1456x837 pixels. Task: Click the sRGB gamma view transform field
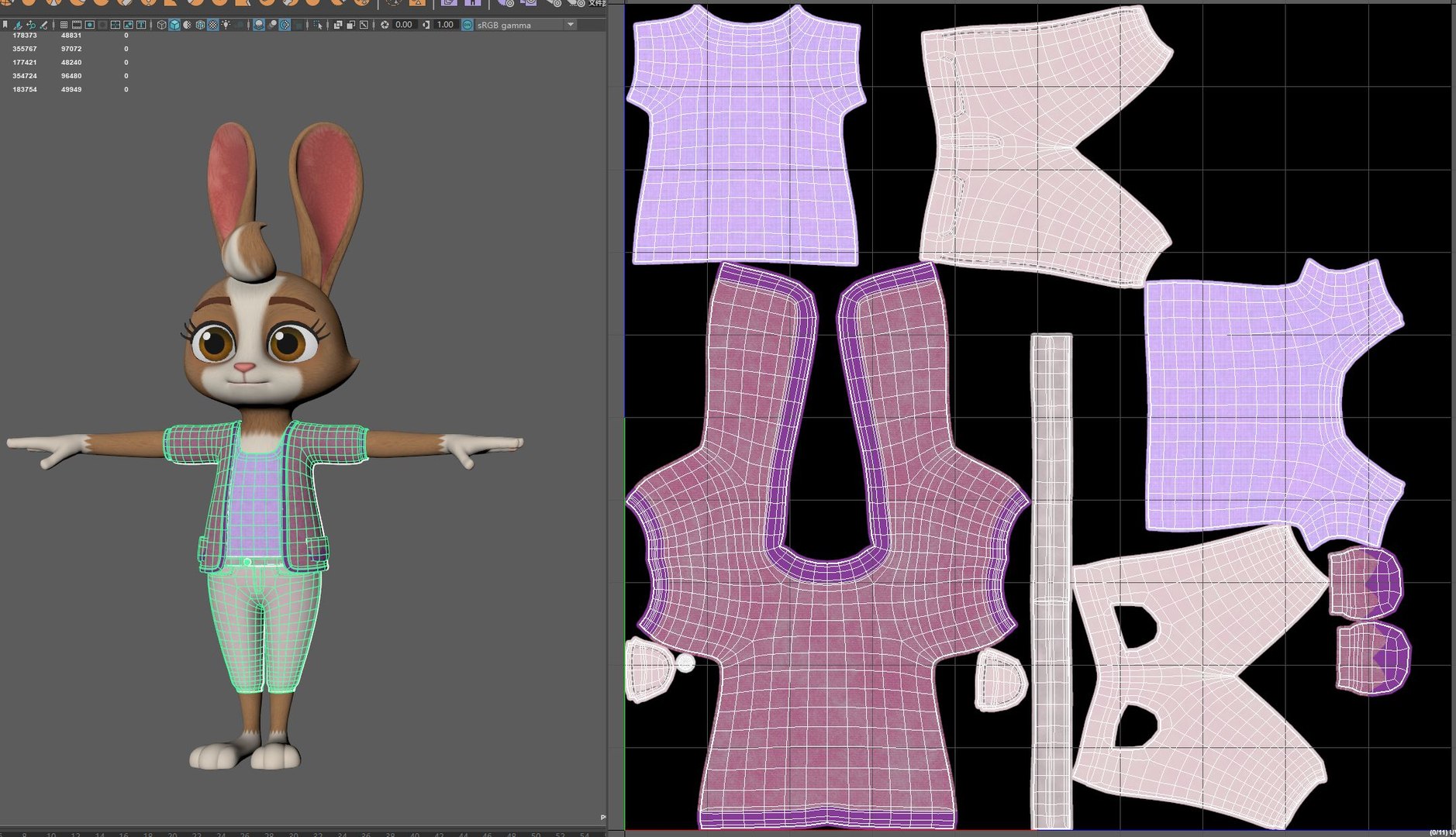point(526,25)
